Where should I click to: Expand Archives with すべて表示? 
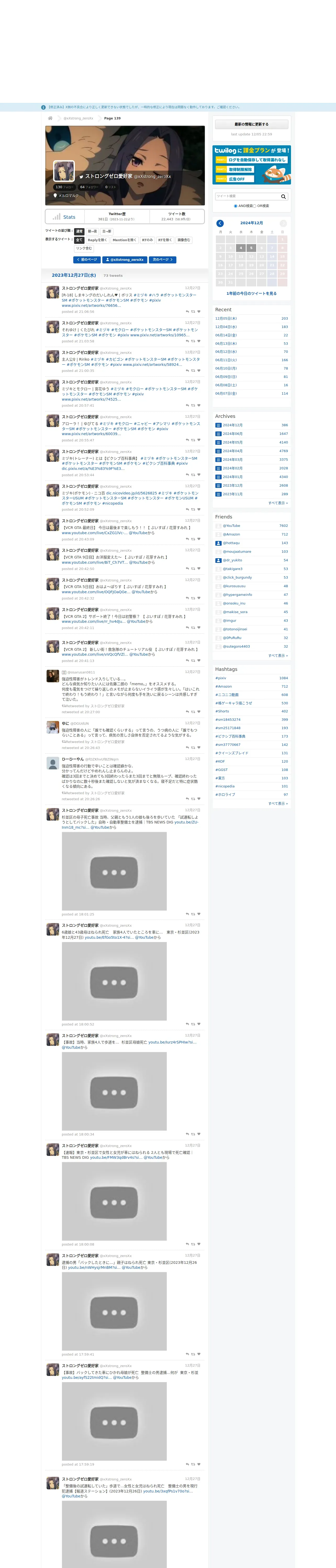pos(278,503)
